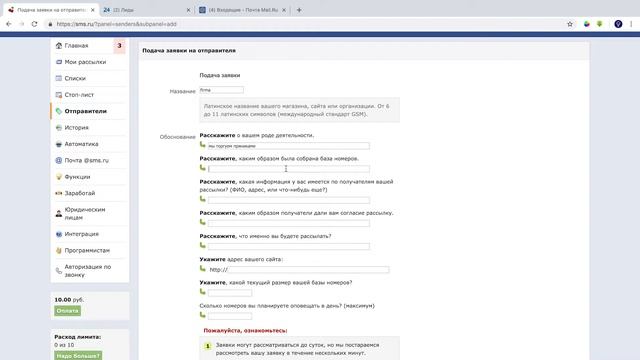Click the info icon numbered 1
This screenshot has height=360, width=640.
pos(207,346)
